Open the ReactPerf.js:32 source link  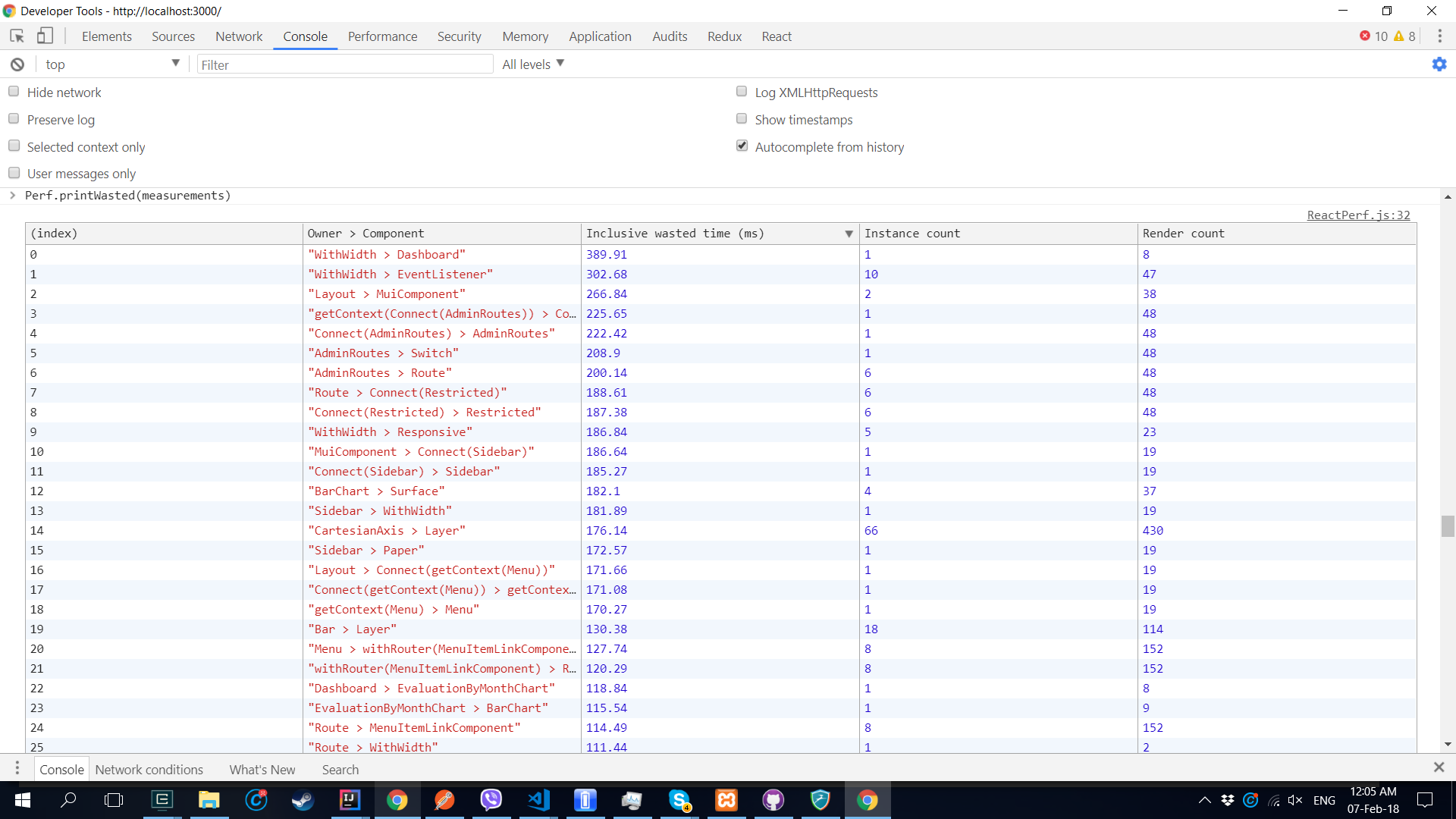click(1358, 215)
